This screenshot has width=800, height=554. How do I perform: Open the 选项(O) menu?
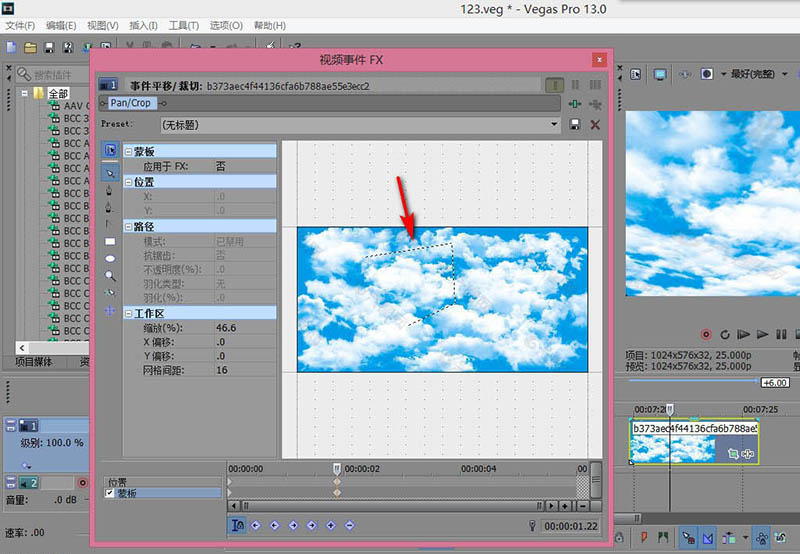pos(226,26)
